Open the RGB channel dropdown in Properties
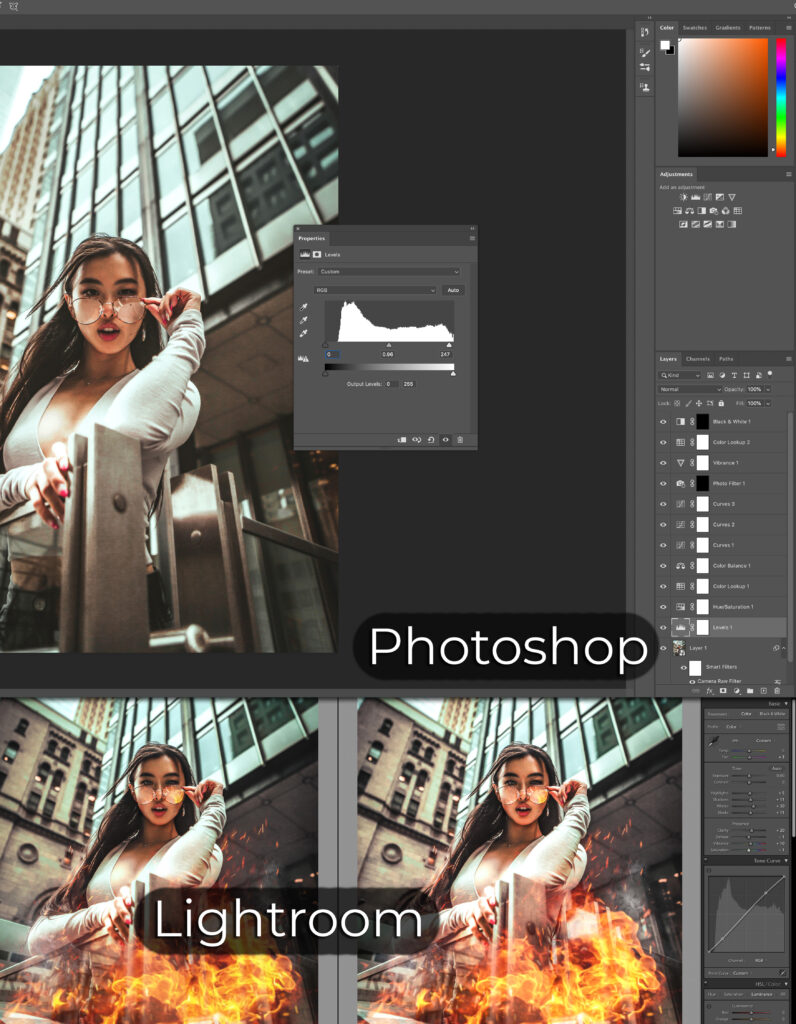This screenshot has width=796, height=1024. coord(375,290)
